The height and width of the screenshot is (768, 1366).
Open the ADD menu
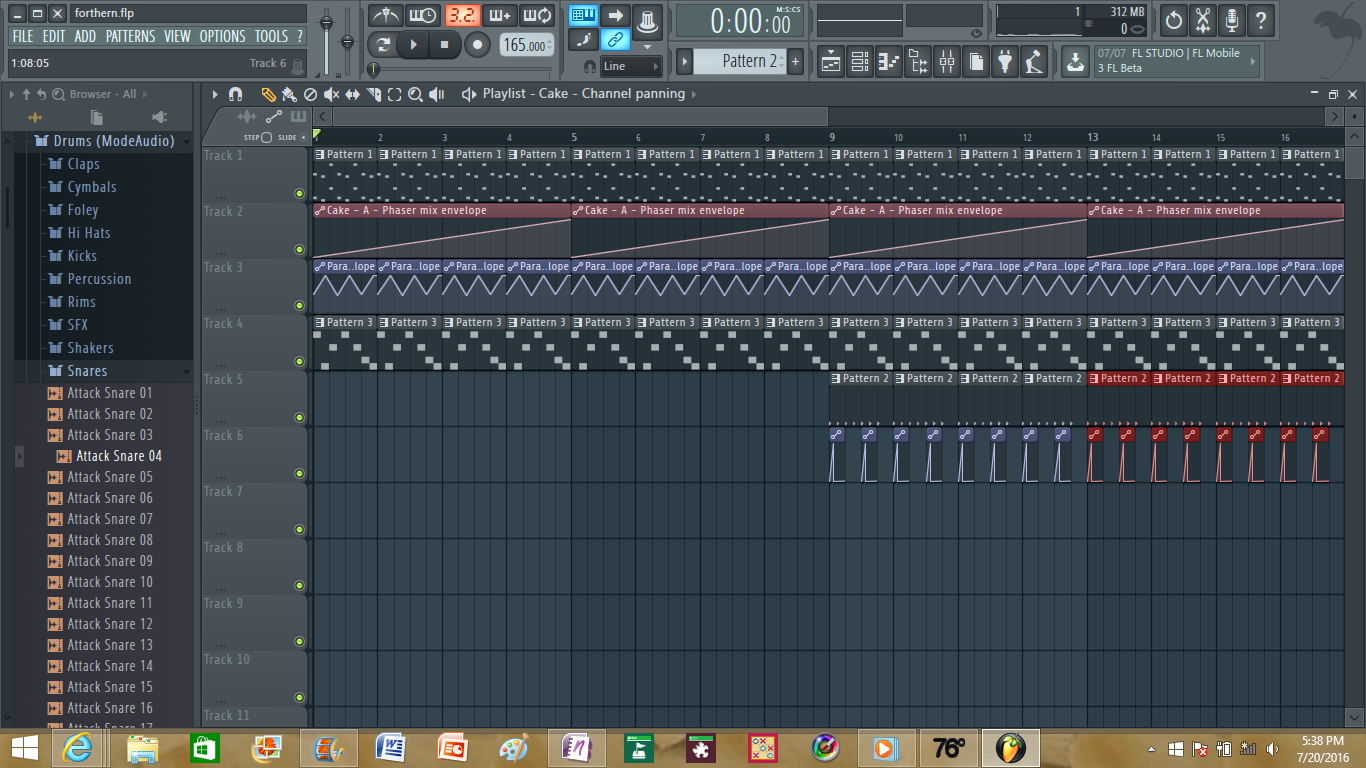click(x=86, y=36)
